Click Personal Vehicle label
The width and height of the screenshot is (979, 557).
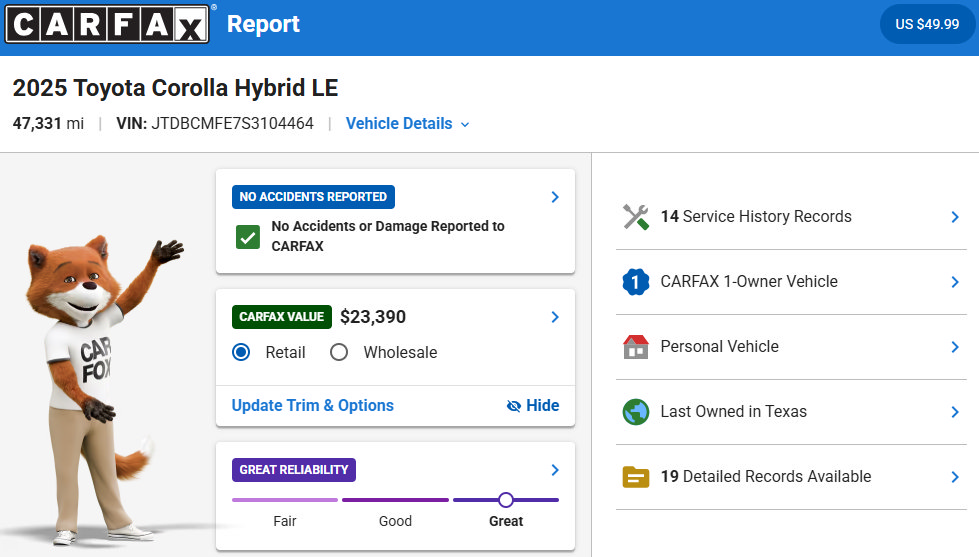(720, 346)
